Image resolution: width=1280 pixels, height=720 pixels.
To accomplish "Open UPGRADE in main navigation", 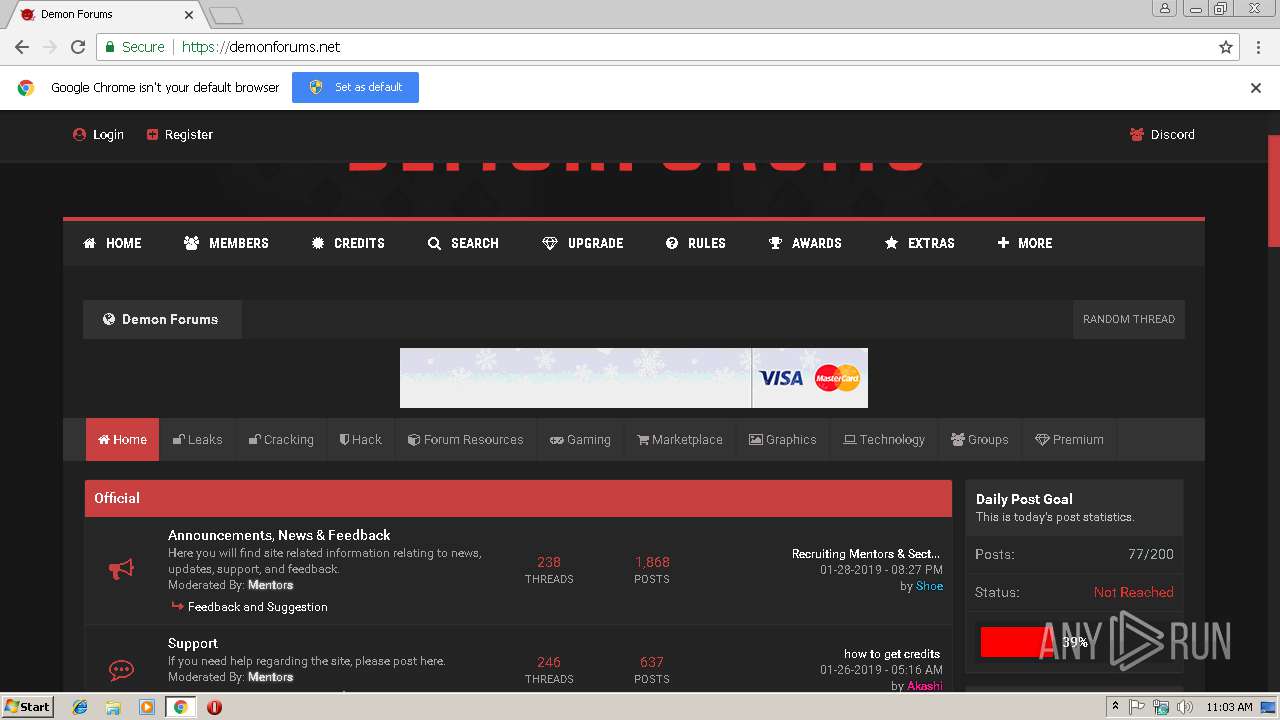I will (x=582, y=243).
